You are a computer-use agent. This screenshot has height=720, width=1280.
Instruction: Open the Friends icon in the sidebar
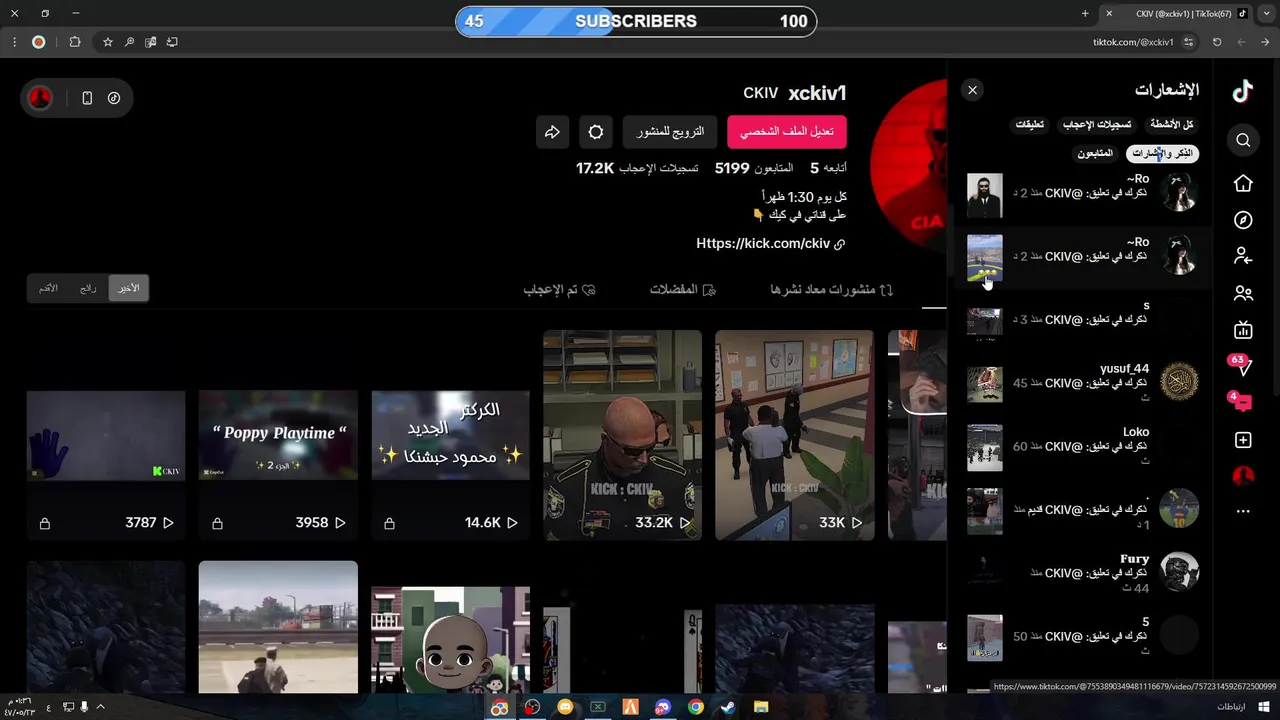click(x=1243, y=294)
